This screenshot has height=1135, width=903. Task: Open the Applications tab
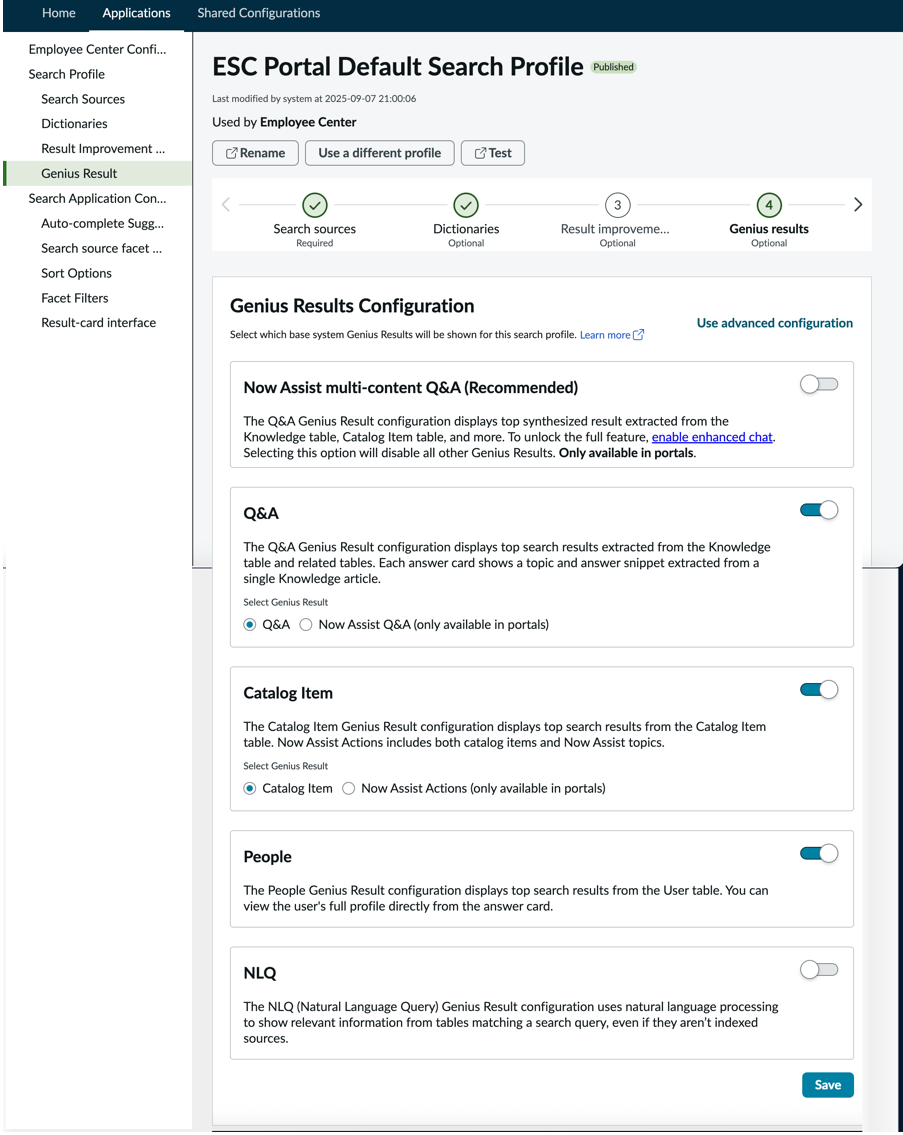click(x=136, y=13)
